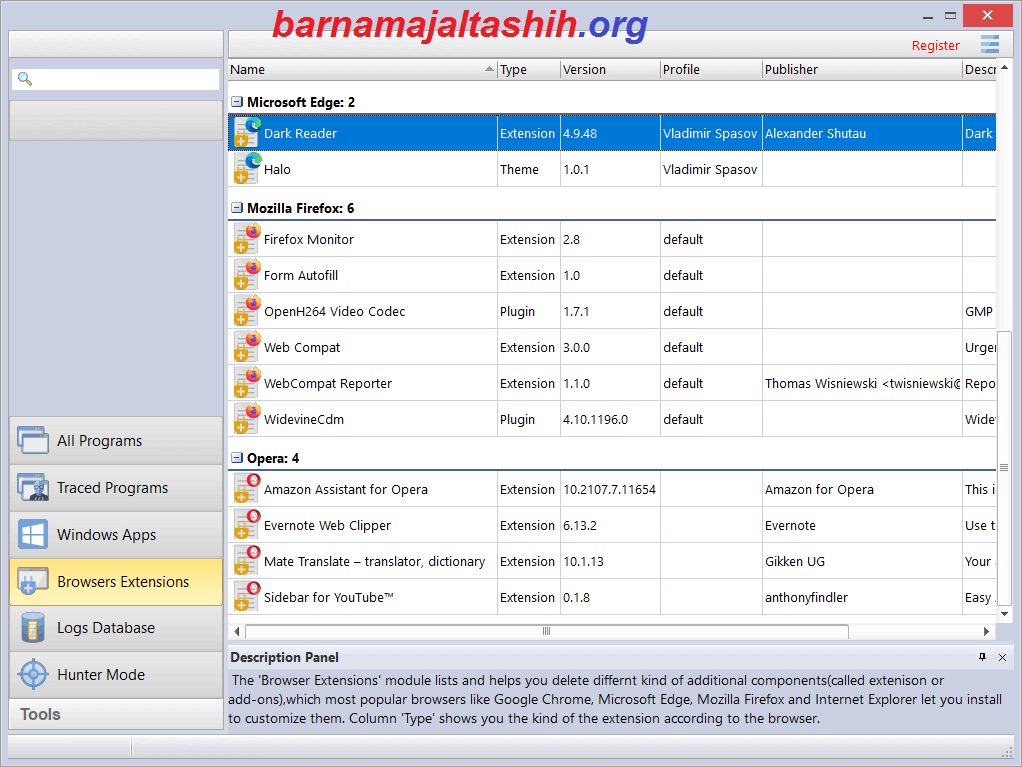Screen dimensions: 1022x767
Task: Close the Description Panel
Action: click(x=1002, y=658)
